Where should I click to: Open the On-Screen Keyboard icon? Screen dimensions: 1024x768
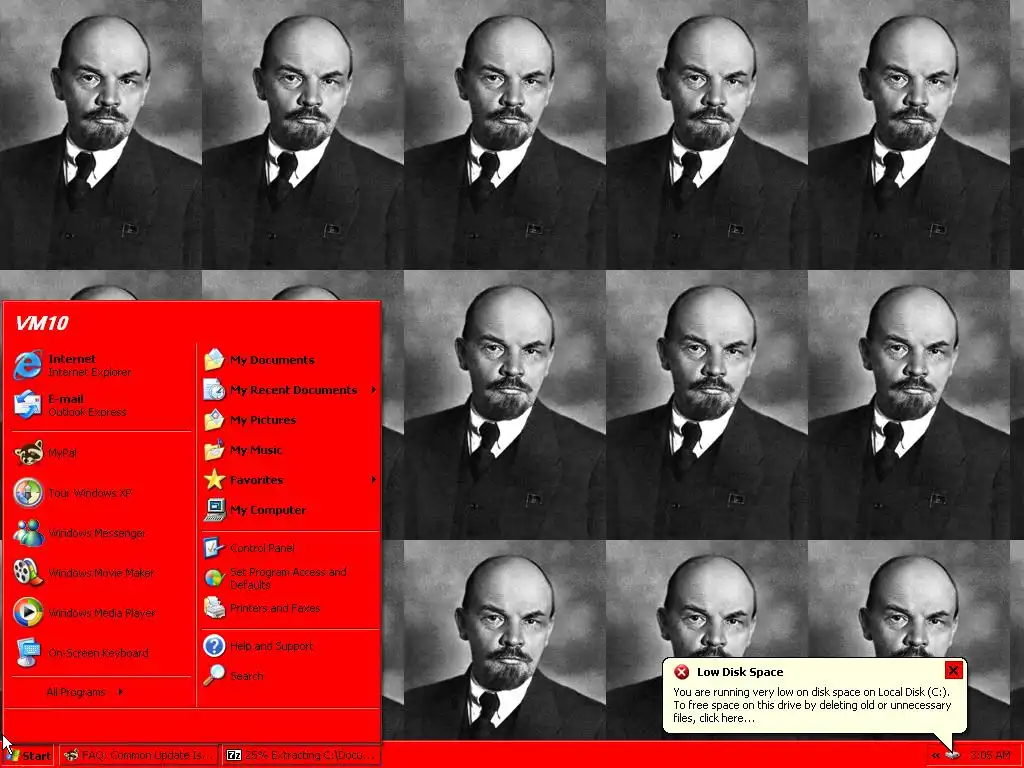click(x=27, y=652)
